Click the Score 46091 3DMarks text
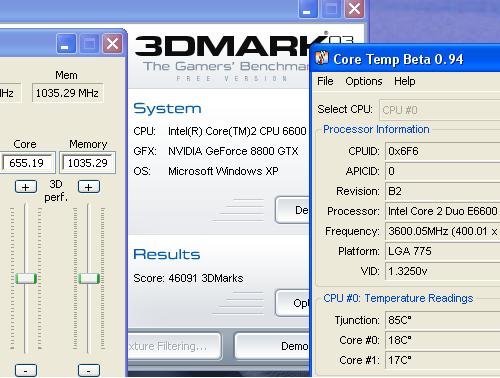Viewport: 500px width, 378px height. click(188, 278)
